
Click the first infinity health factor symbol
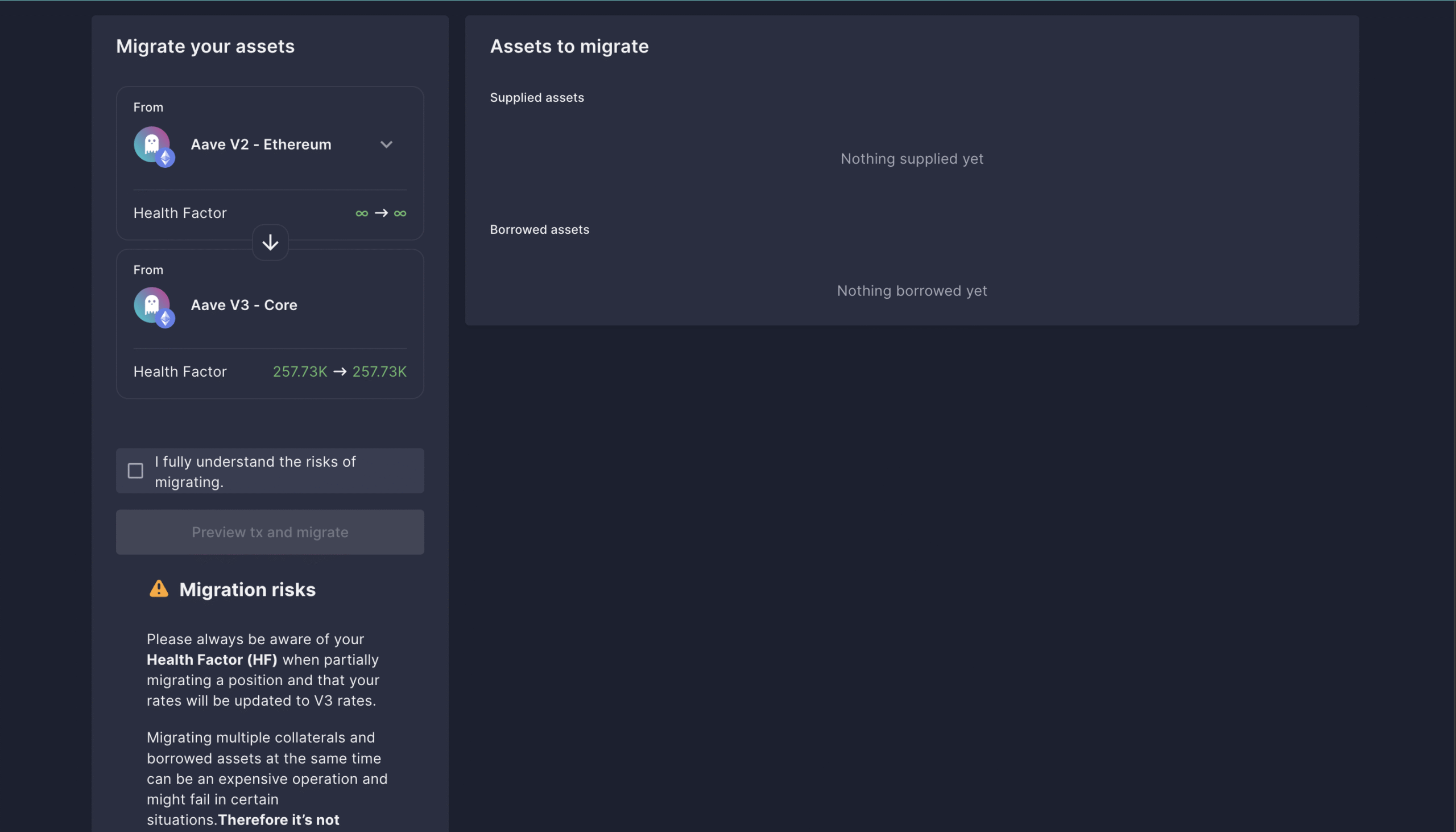pyautogui.click(x=361, y=213)
